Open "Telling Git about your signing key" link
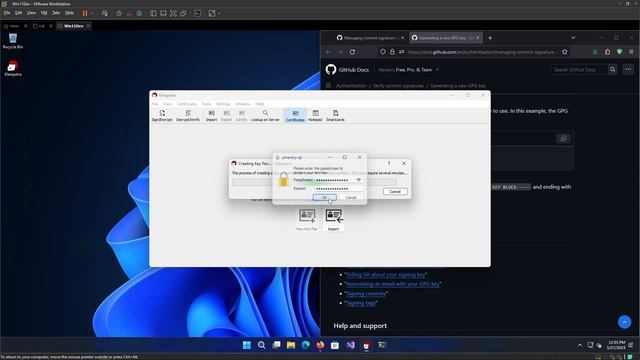This screenshot has width=640, height=360. (x=386, y=275)
